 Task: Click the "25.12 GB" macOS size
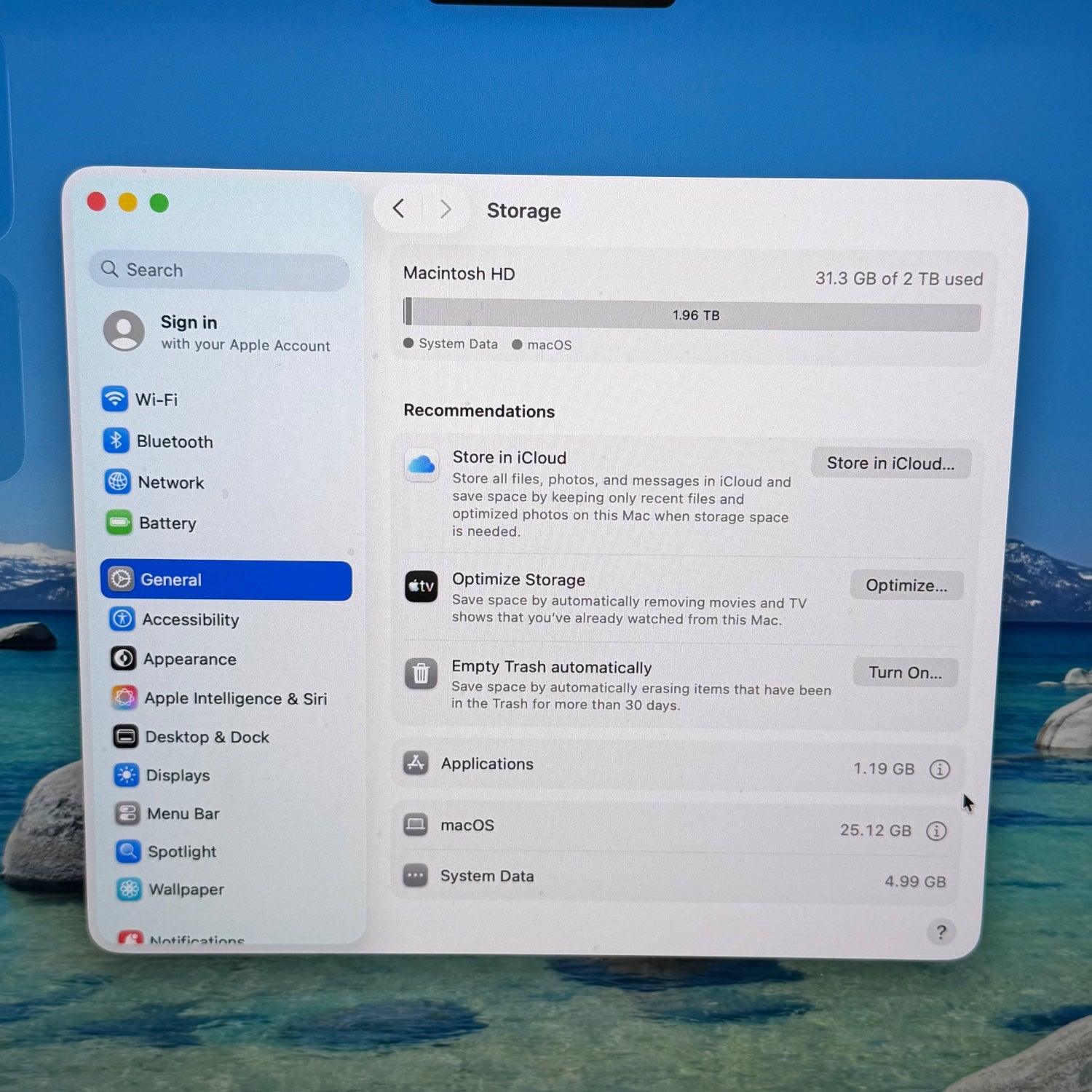click(875, 830)
